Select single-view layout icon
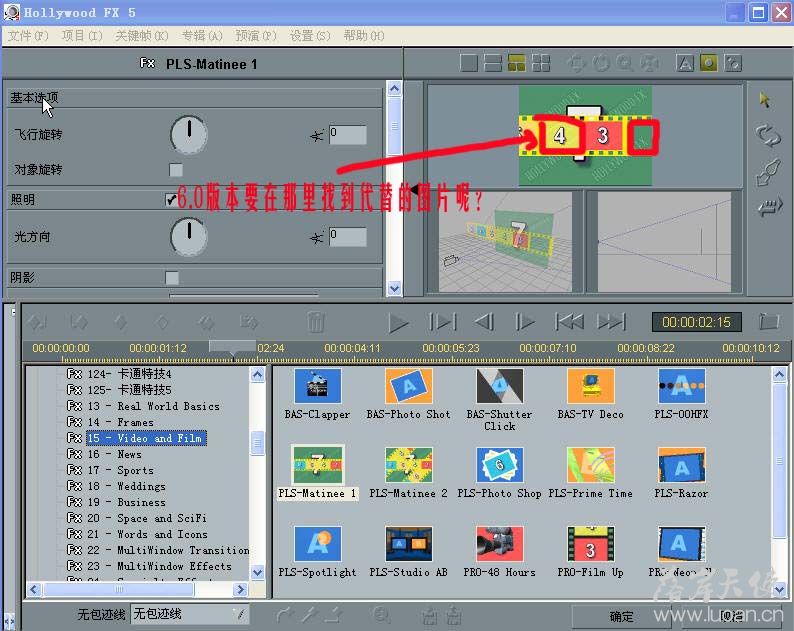Image resolution: width=794 pixels, height=631 pixels. pyautogui.click(x=469, y=63)
